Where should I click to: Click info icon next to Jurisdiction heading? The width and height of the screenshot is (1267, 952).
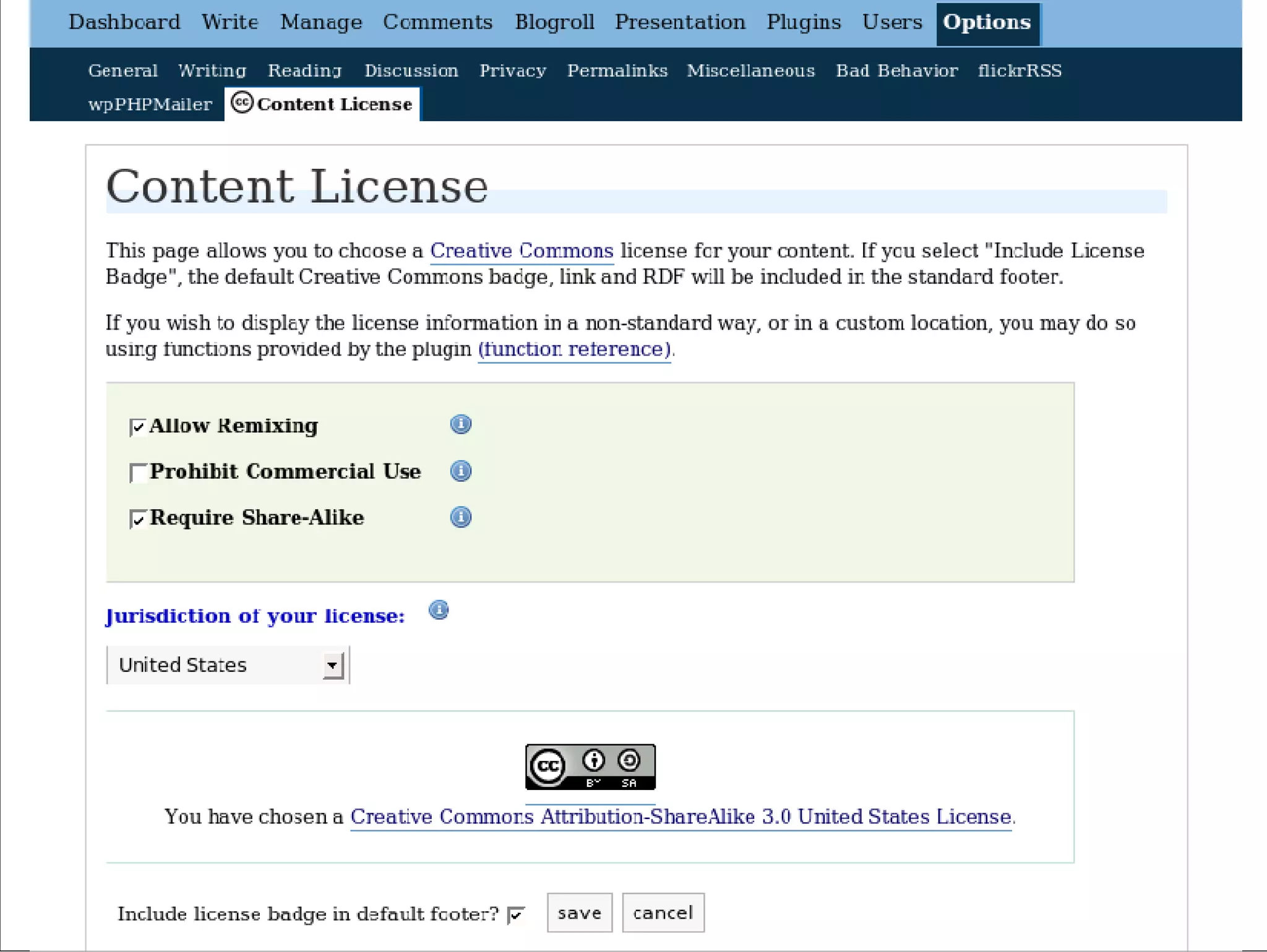(439, 610)
